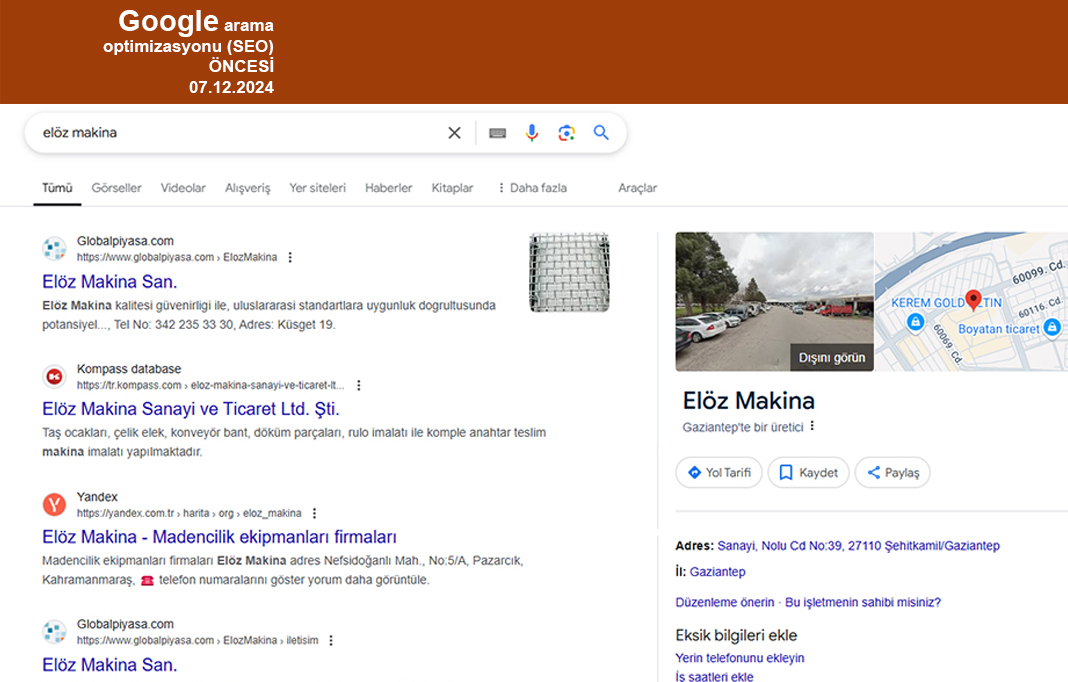Select the Tümü tab
1068x682 pixels.
click(x=57, y=187)
